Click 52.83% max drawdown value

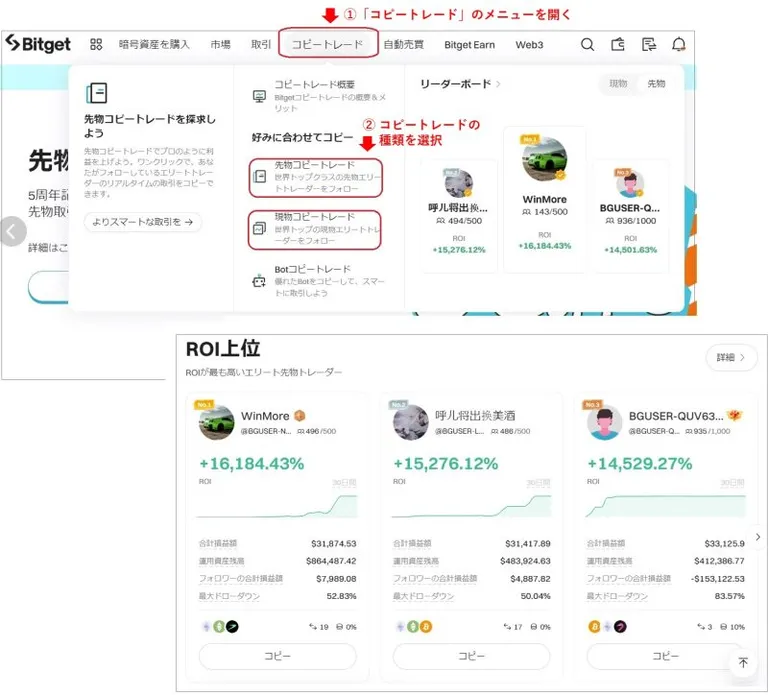coord(341,596)
